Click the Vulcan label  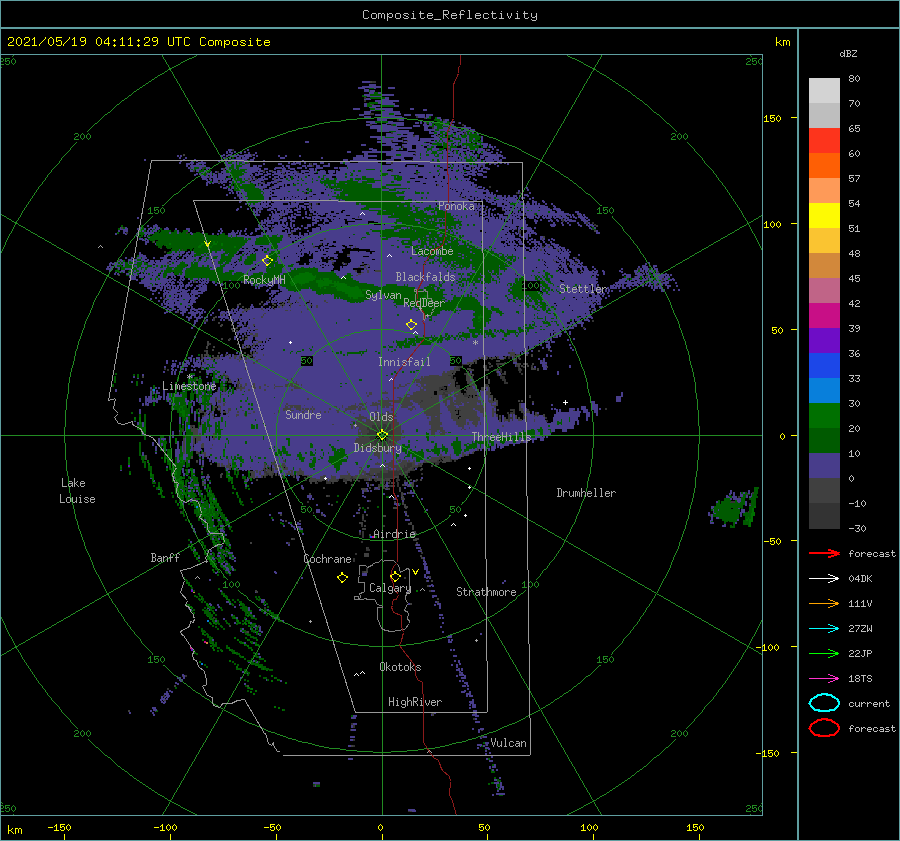pyautogui.click(x=508, y=743)
